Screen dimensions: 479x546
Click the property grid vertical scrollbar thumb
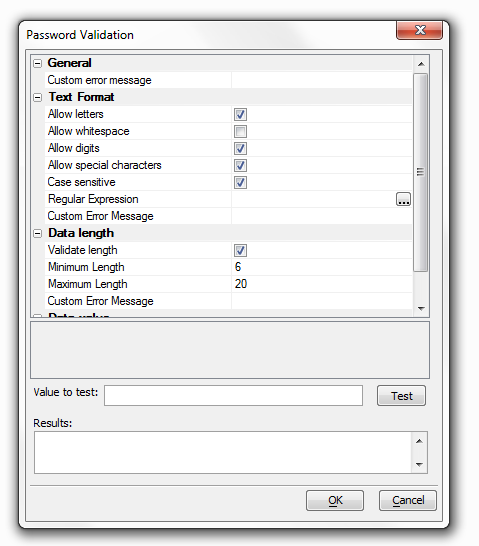click(421, 172)
